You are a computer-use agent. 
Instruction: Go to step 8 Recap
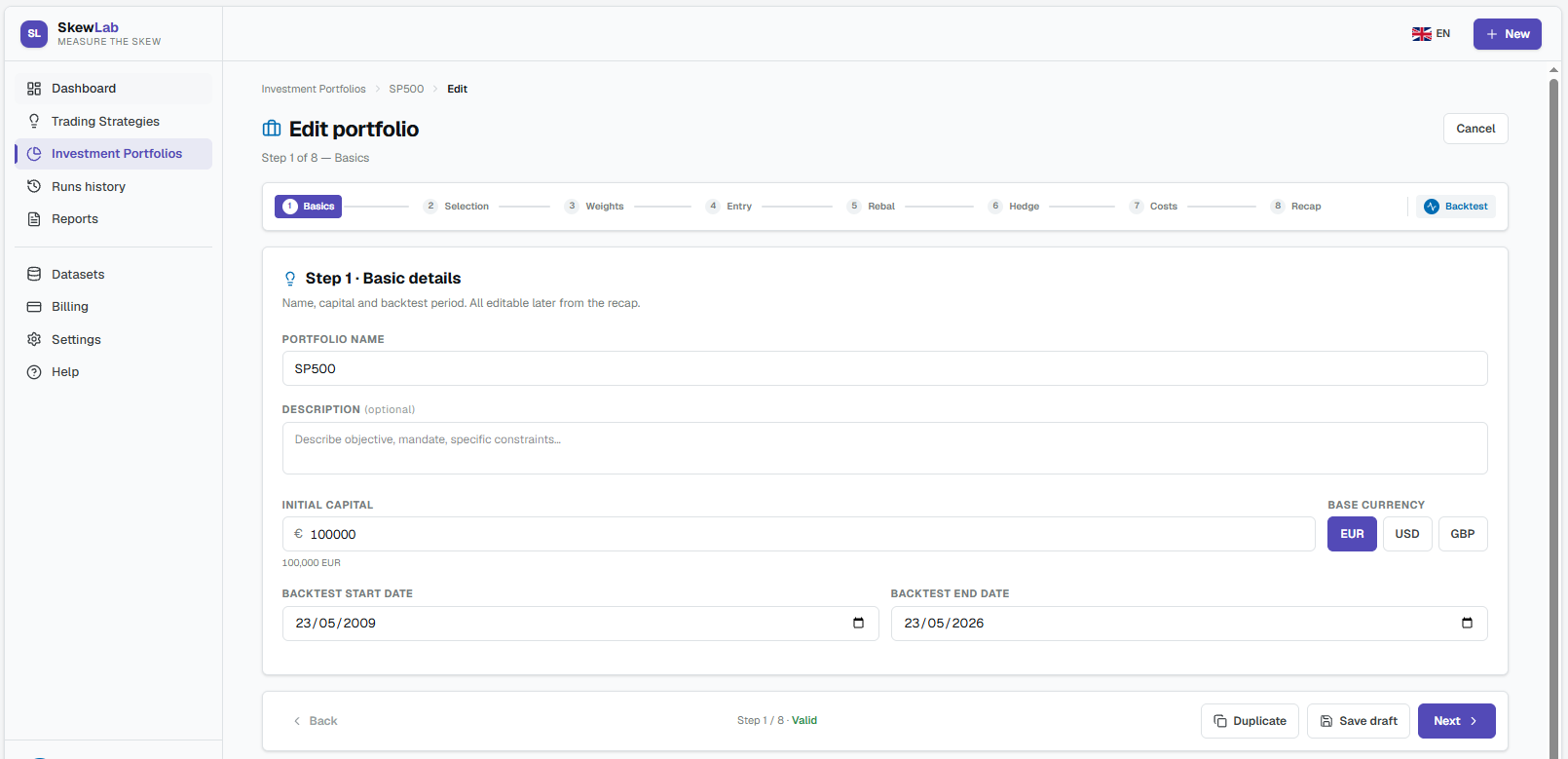coord(1297,207)
